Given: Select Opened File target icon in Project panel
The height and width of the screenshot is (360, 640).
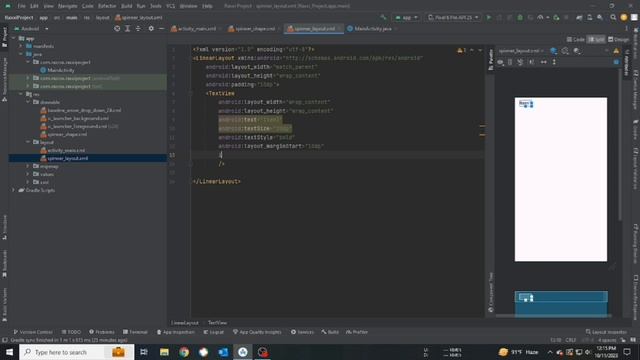Looking at the screenshot, I should pos(117,29).
